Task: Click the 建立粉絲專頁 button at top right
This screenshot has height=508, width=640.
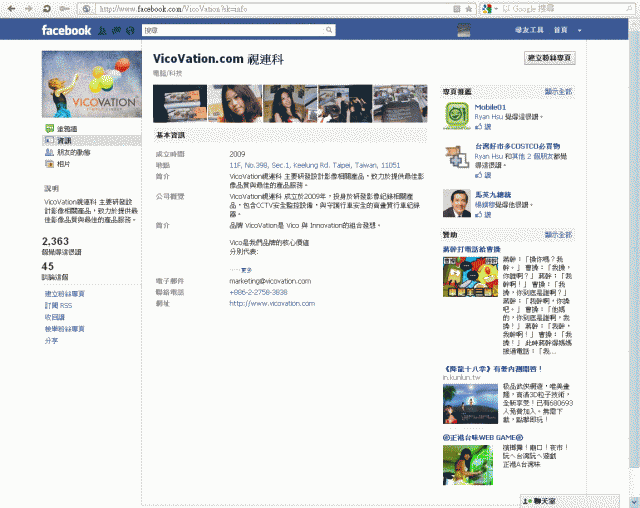Action: [x=549, y=58]
